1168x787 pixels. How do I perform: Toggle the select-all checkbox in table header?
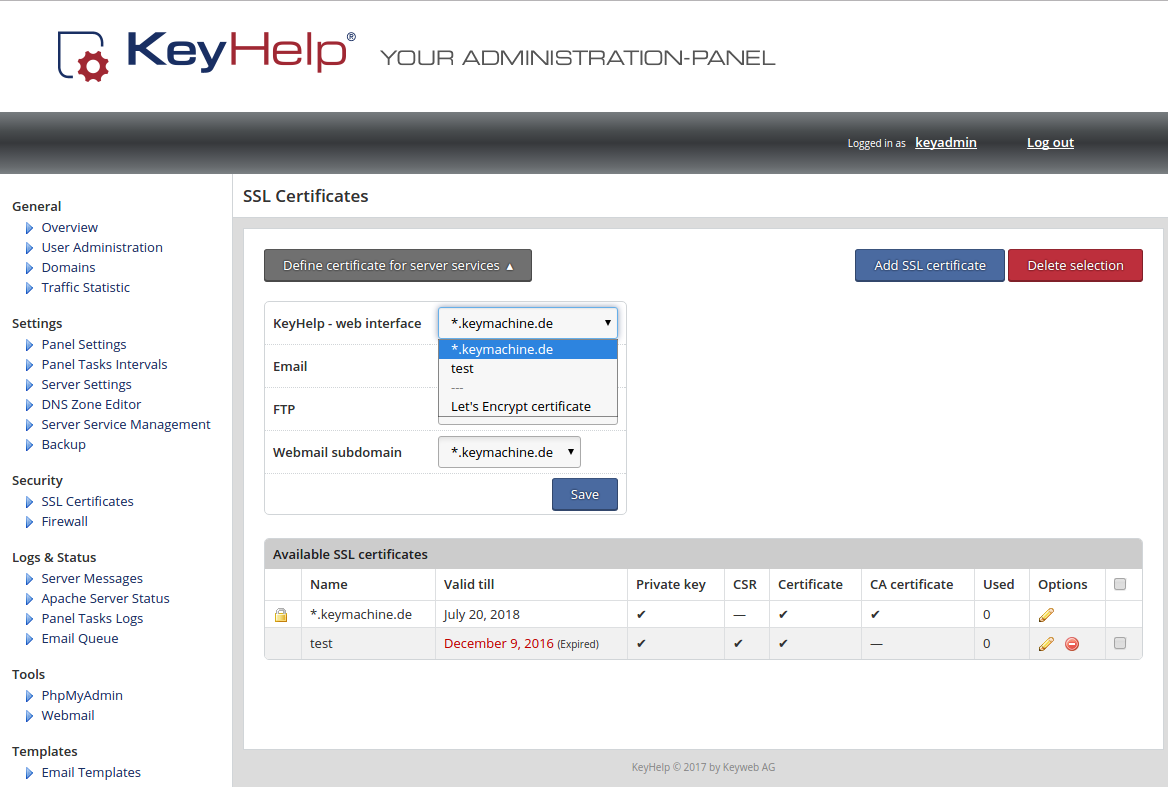(x=1120, y=584)
